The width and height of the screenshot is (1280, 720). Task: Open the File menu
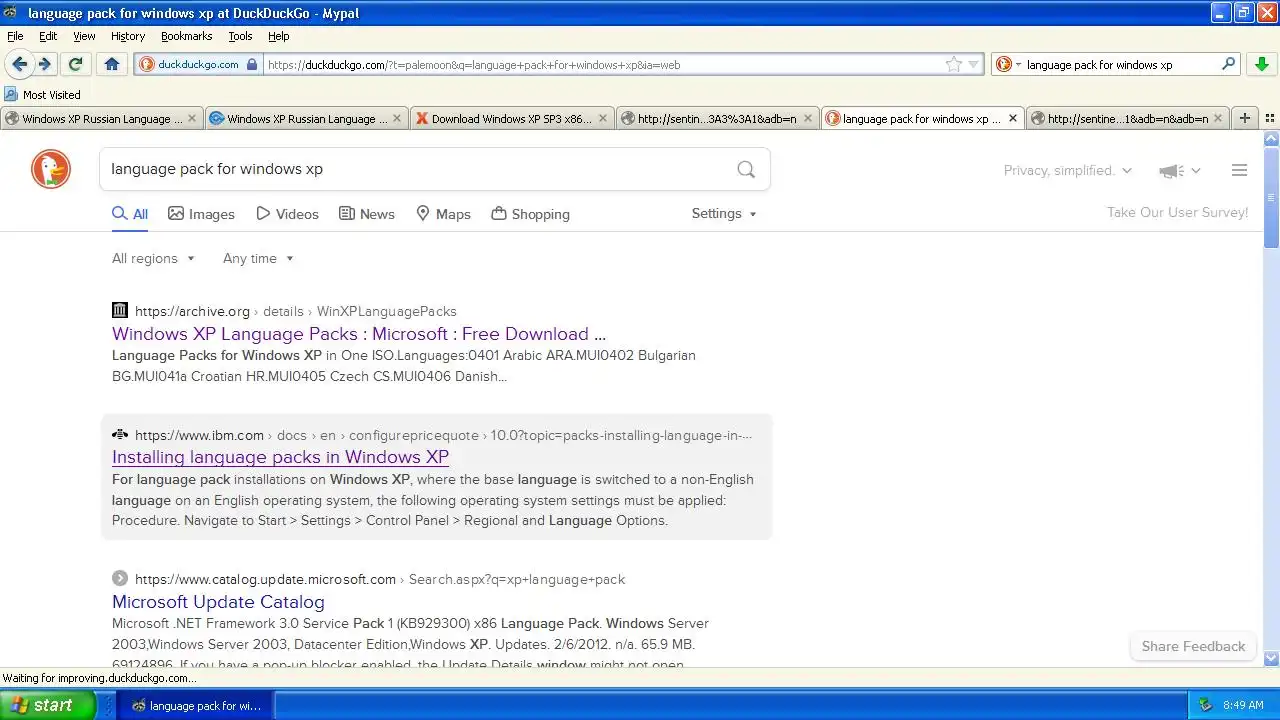point(15,36)
